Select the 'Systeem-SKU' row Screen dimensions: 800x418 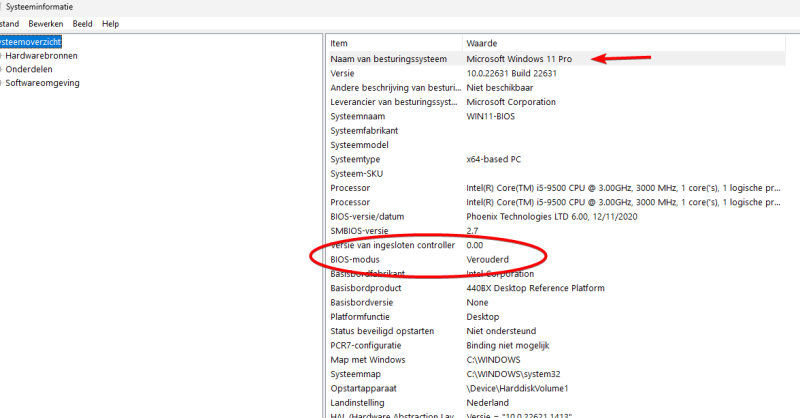coord(356,174)
